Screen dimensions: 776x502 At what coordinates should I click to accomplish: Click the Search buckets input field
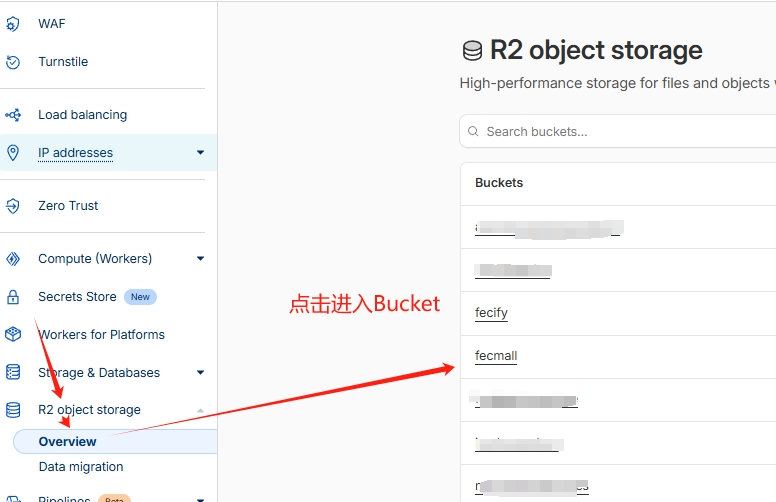click(620, 132)
